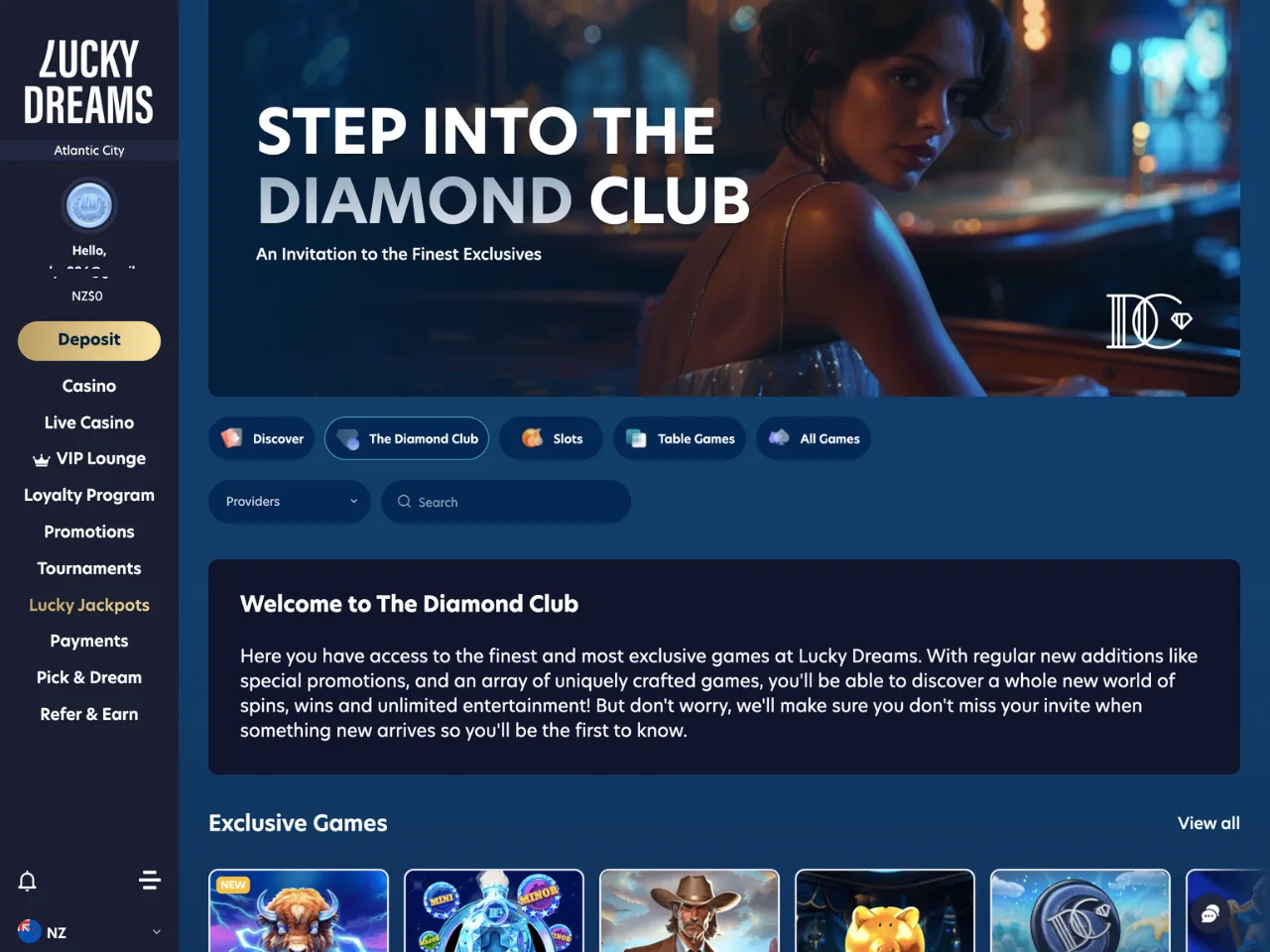Click the user avatar coin icon
Screen dimensions: 1270x952
click(x=89, y=206)
